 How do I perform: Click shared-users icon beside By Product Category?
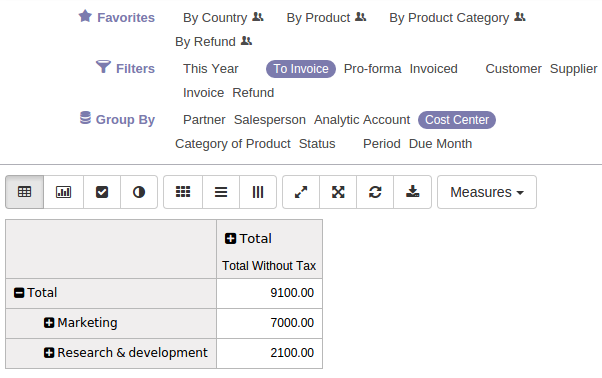(x=520, y=17)
